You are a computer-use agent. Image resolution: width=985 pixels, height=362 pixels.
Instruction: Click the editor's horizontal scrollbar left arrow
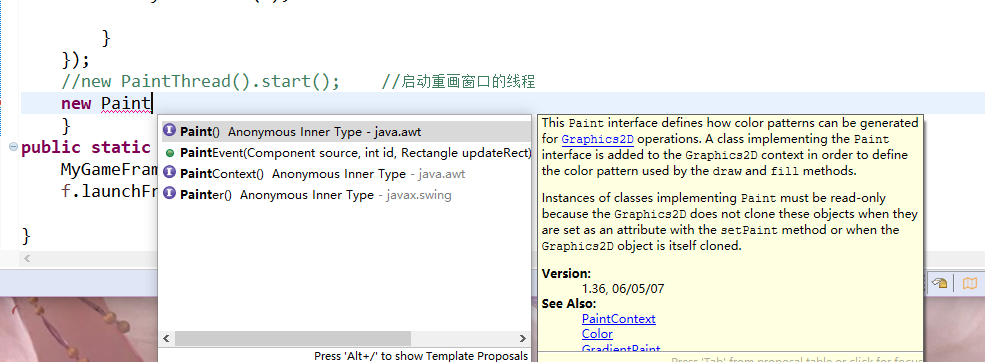point(27,258)
